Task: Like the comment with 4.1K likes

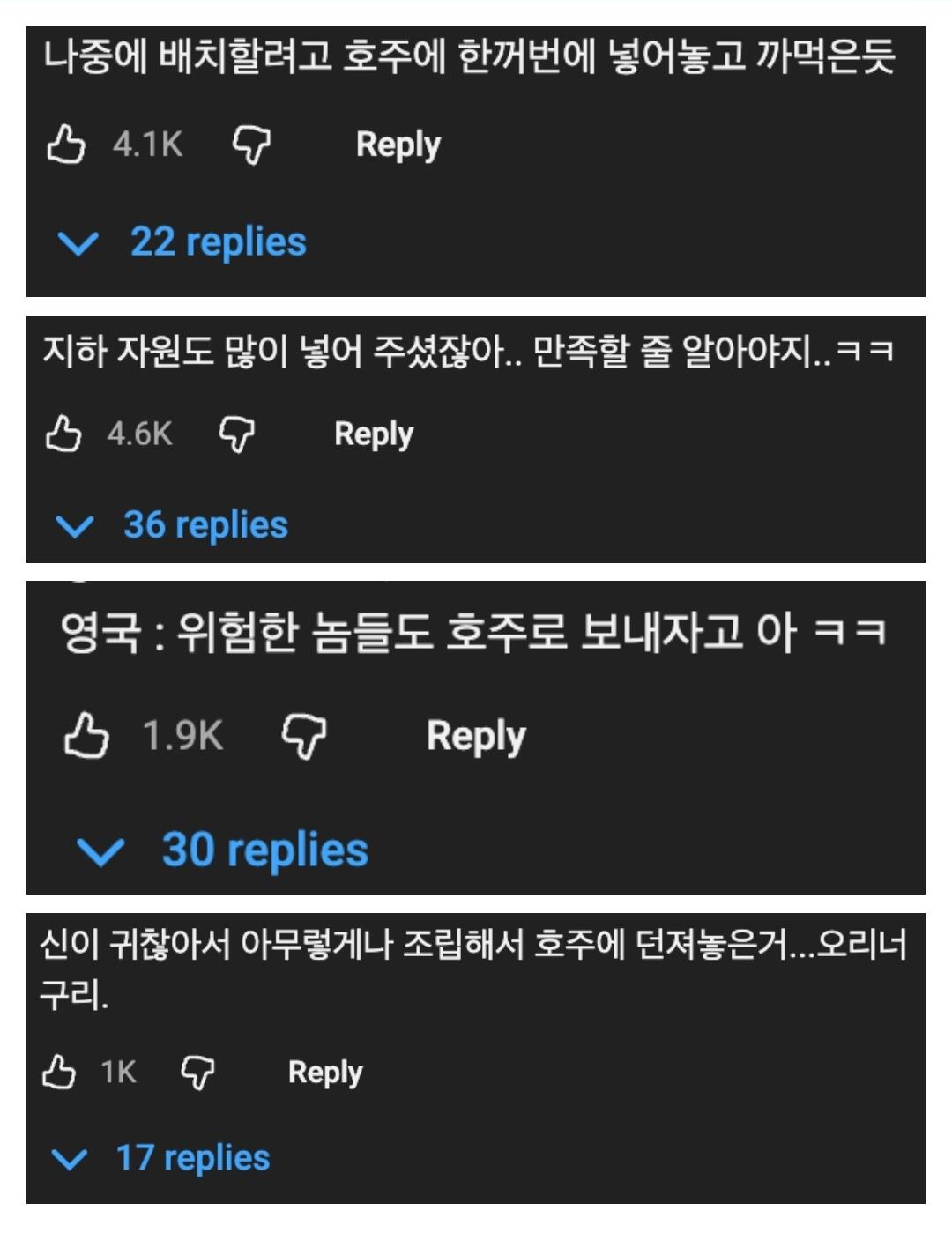Action: [66, 144]
